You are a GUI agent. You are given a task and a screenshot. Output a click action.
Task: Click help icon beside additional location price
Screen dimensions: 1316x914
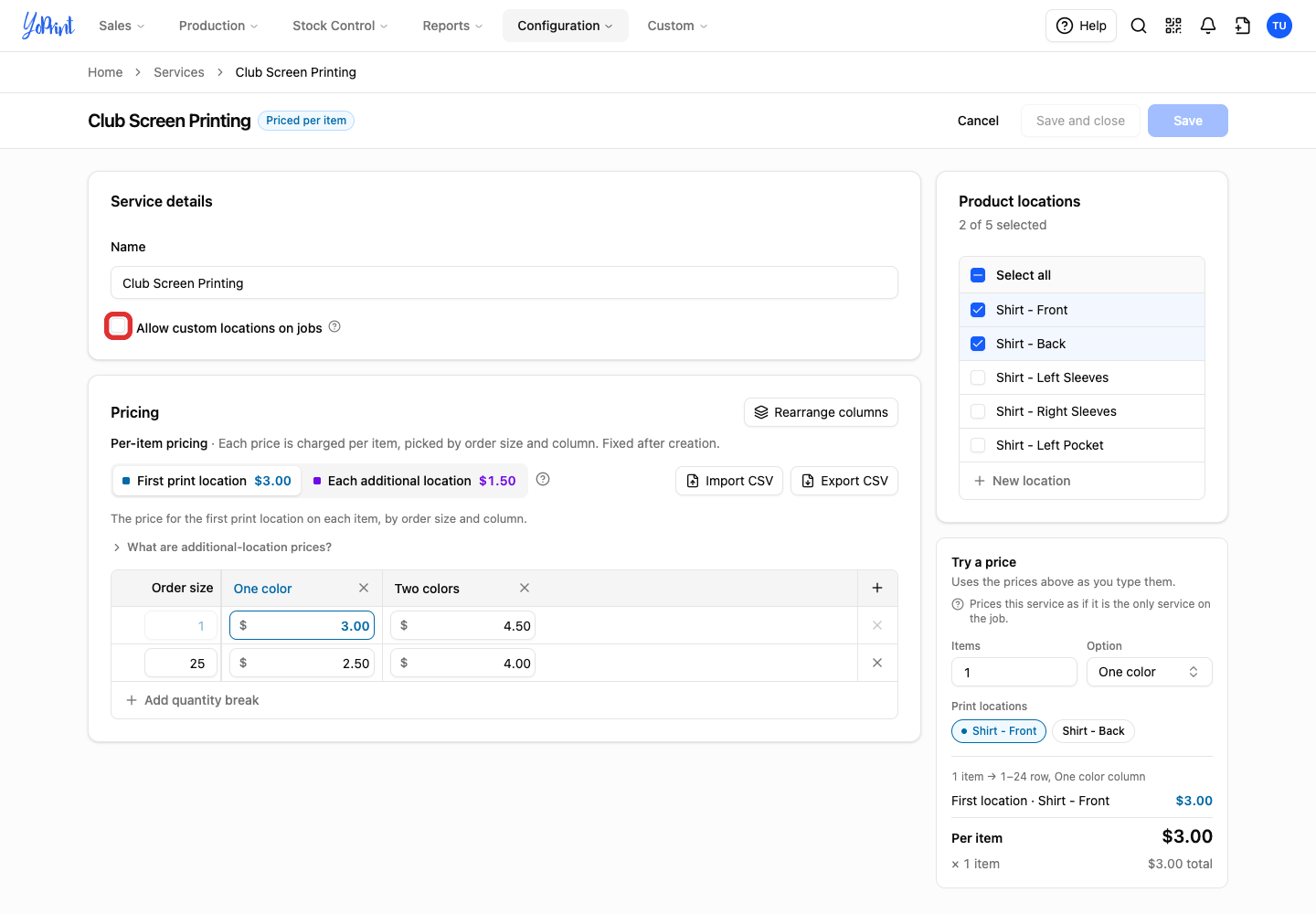[x=543, y=479]
